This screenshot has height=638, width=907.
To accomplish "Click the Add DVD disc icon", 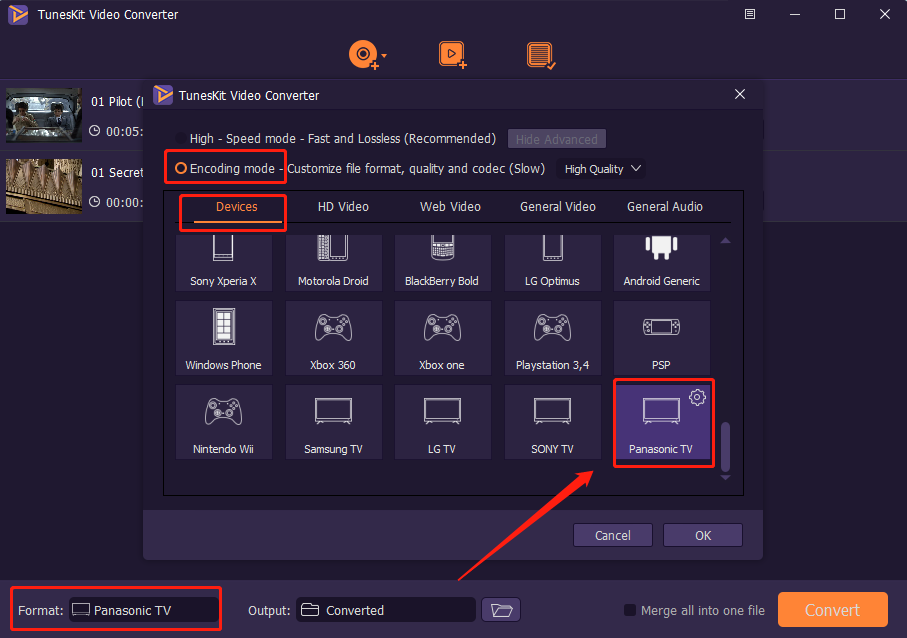I will 363,55.
